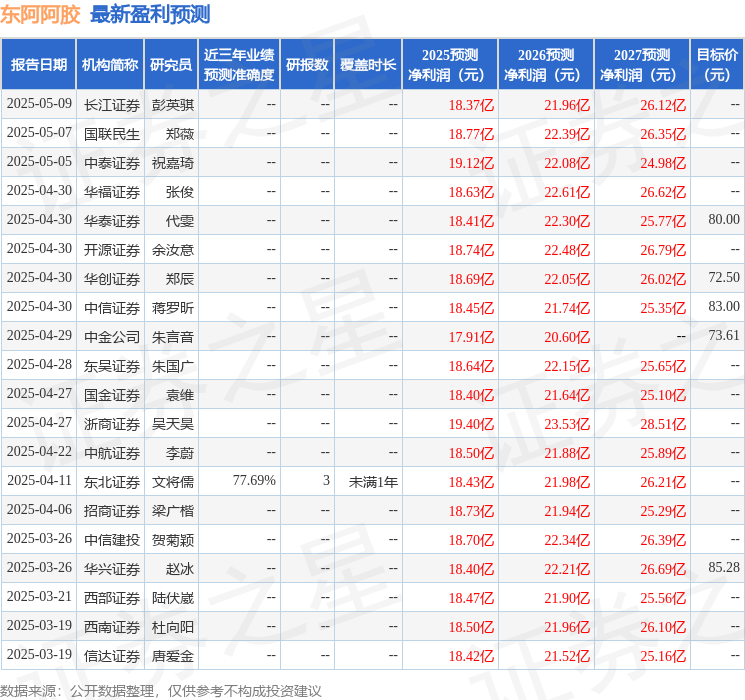Image resolution: width=745 pixels, height=700 pixels.
Task: Click the 24.98亿 profit forecast
Action: (663, 163)
